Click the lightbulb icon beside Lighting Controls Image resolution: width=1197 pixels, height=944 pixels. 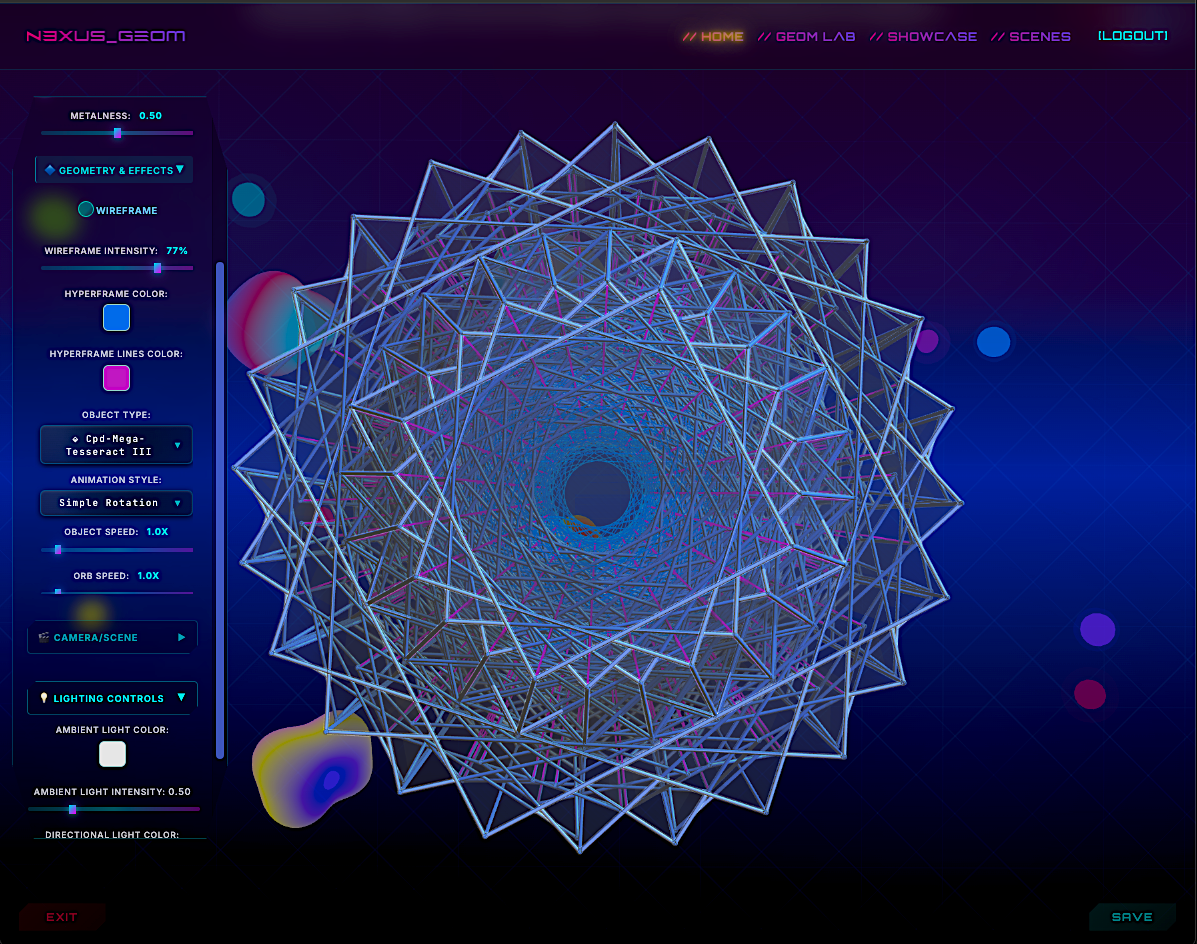[x=44, y=698]
